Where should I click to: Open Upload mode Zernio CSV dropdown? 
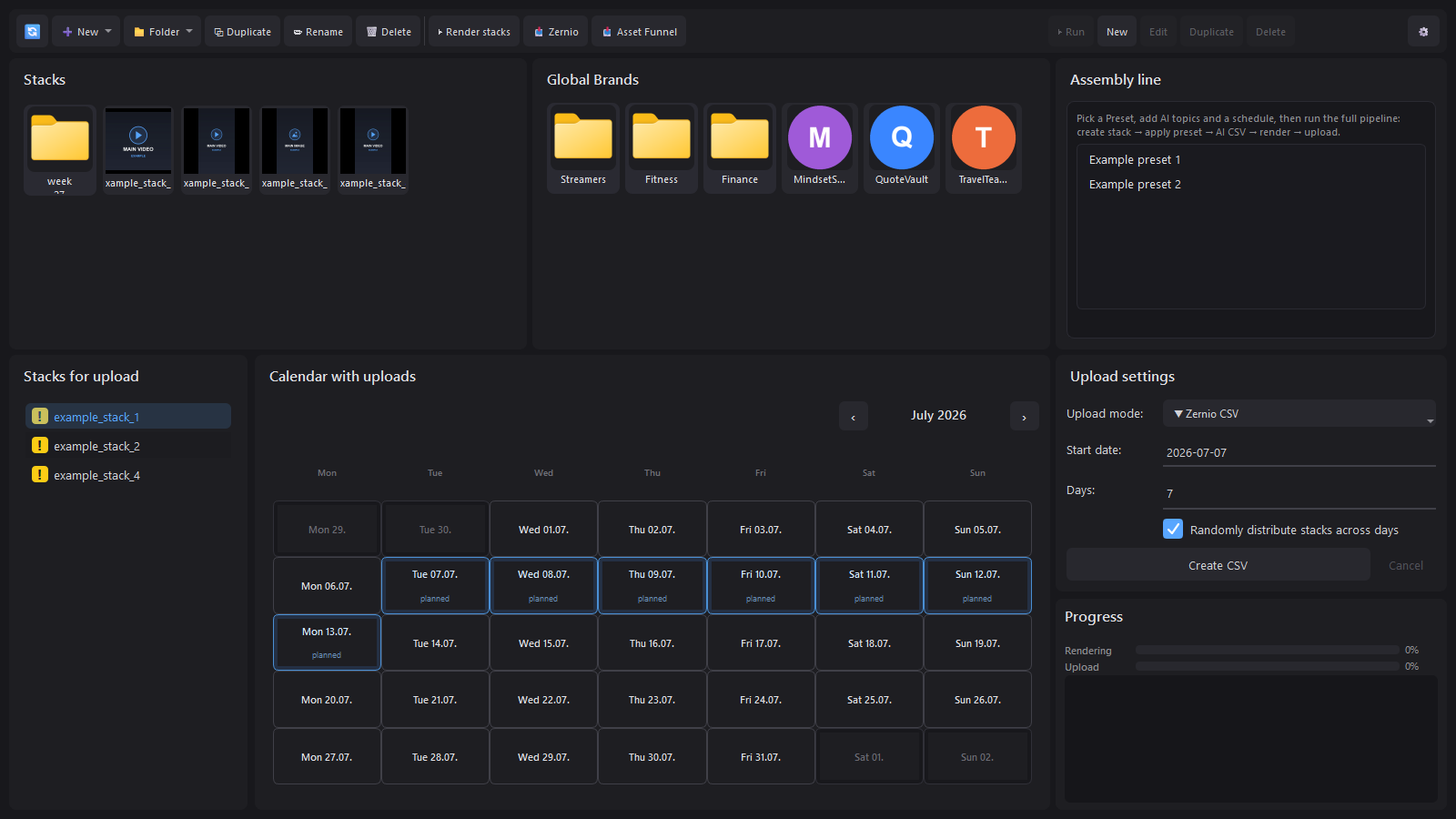(1299, 413)
